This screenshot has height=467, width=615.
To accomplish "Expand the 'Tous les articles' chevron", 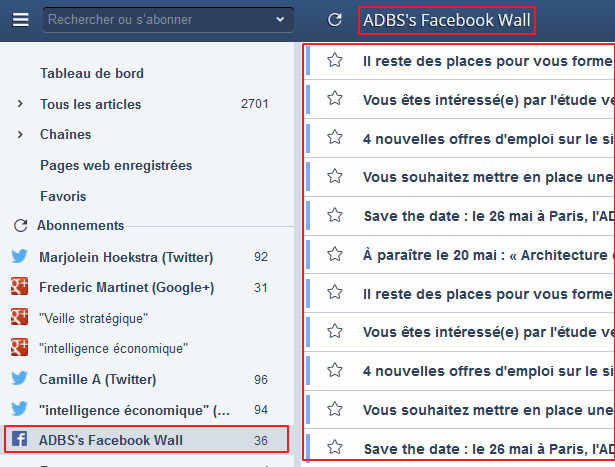I will [20, 104].
